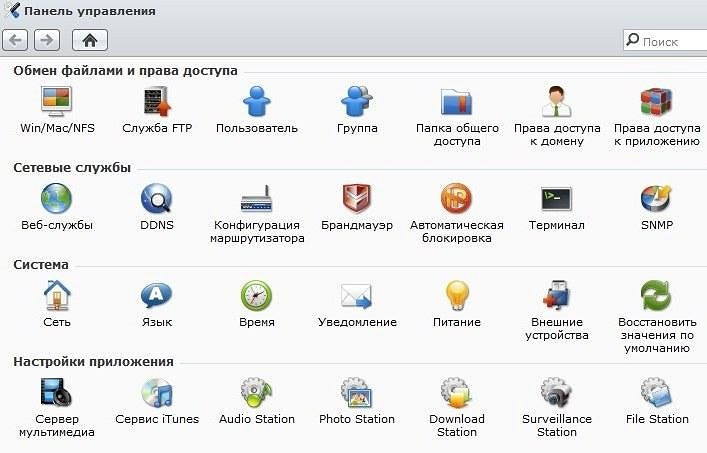This screenshot has width=707, height=453.
Task: Open Сервер мультимедиа media server icon
Action: click(x=57, y=392)
